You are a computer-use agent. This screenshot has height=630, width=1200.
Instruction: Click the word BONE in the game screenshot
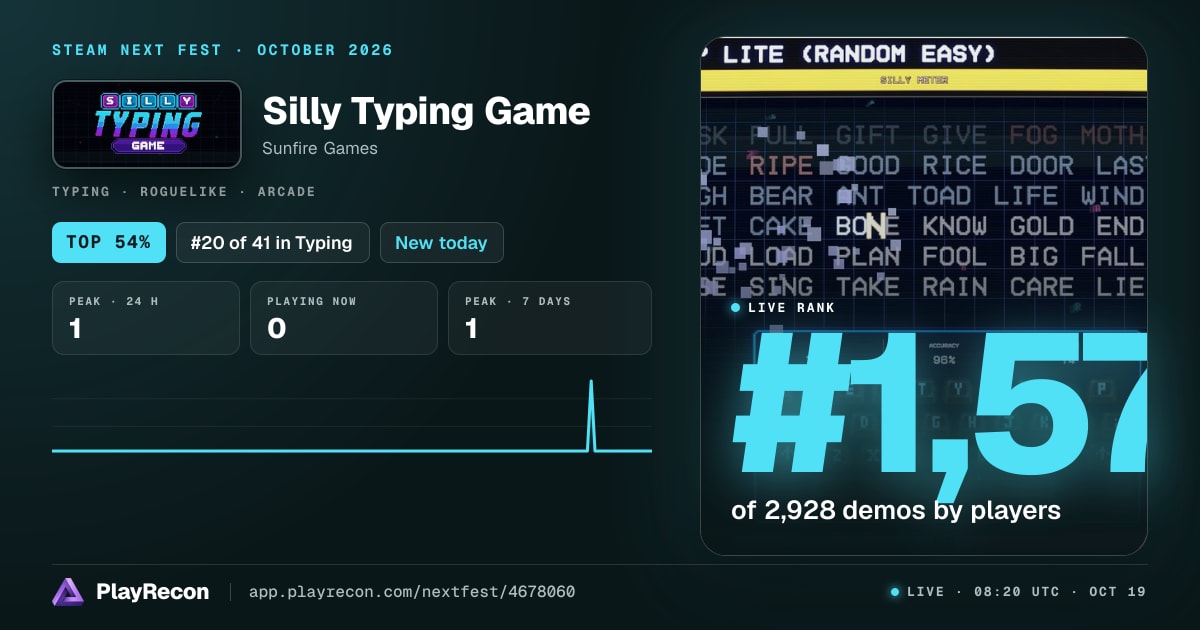(868, 226)
